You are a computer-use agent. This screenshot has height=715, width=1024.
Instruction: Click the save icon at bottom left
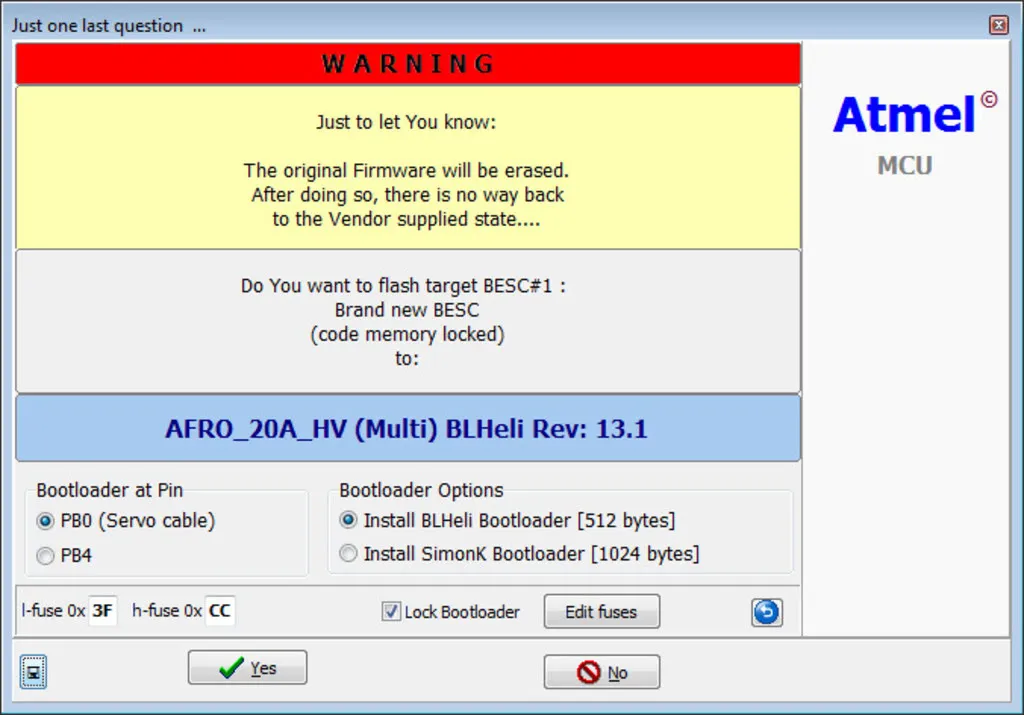(33, 673)
